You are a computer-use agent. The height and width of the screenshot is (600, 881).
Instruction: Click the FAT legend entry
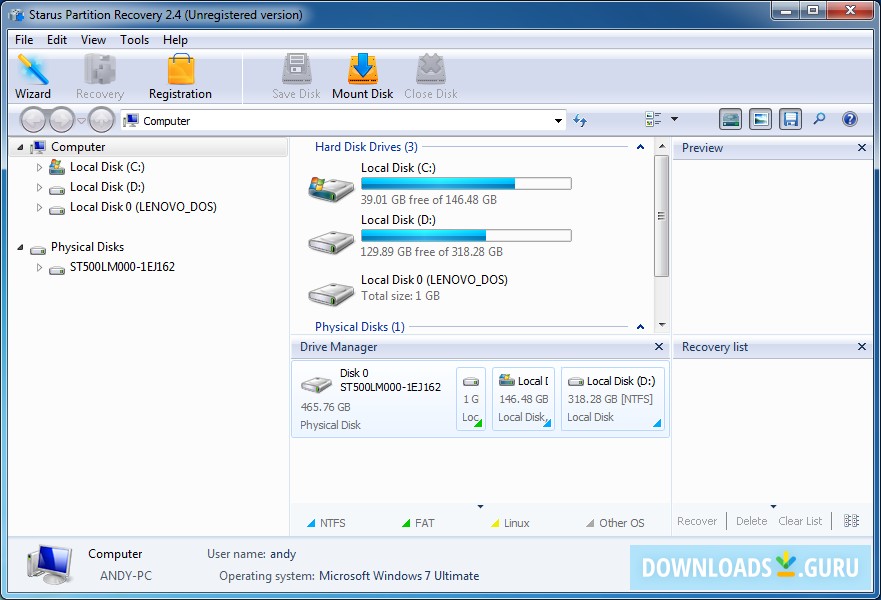tap(419, 523)
